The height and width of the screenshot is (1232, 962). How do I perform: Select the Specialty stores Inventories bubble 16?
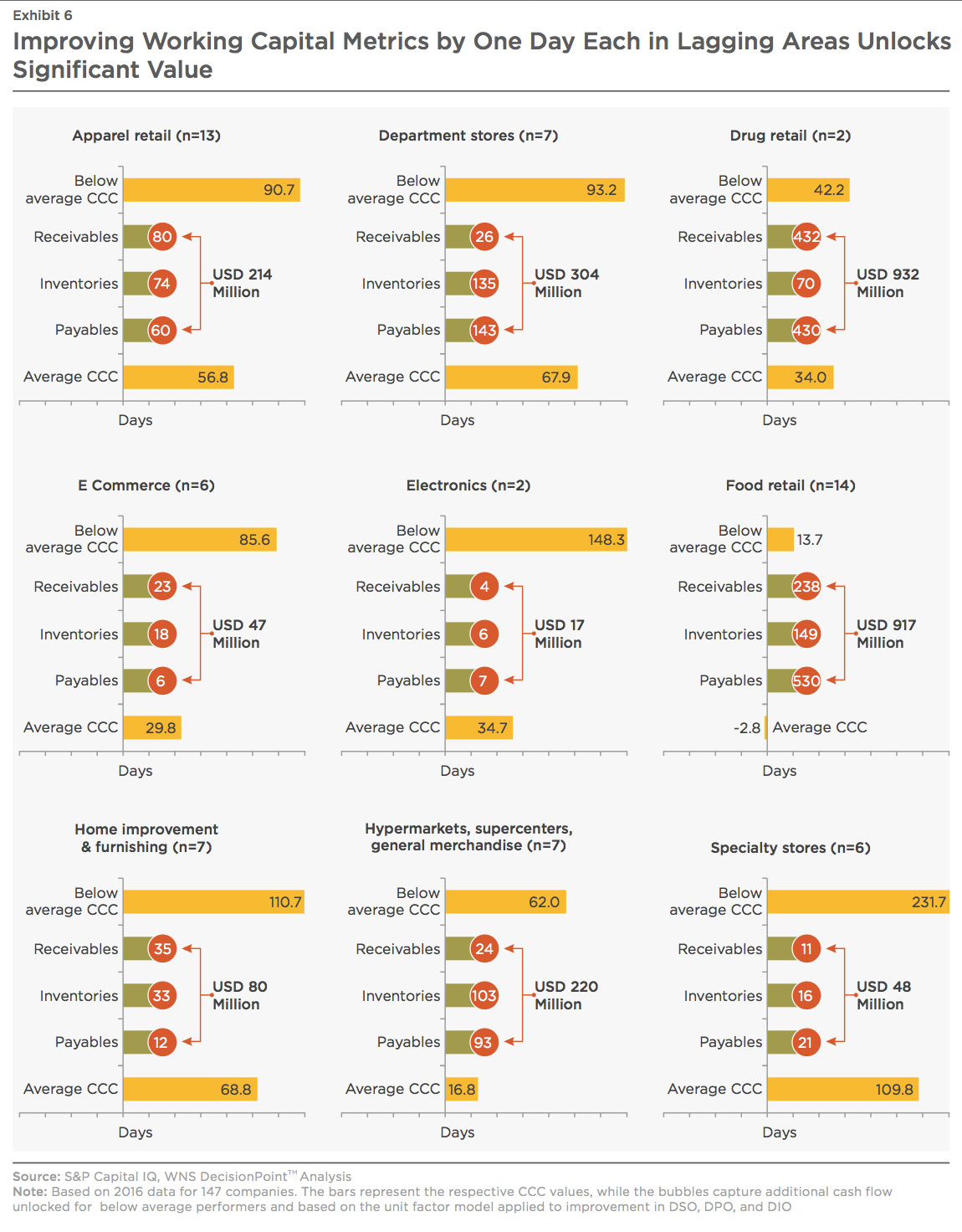pyautogui.click(x=806, y=996)
